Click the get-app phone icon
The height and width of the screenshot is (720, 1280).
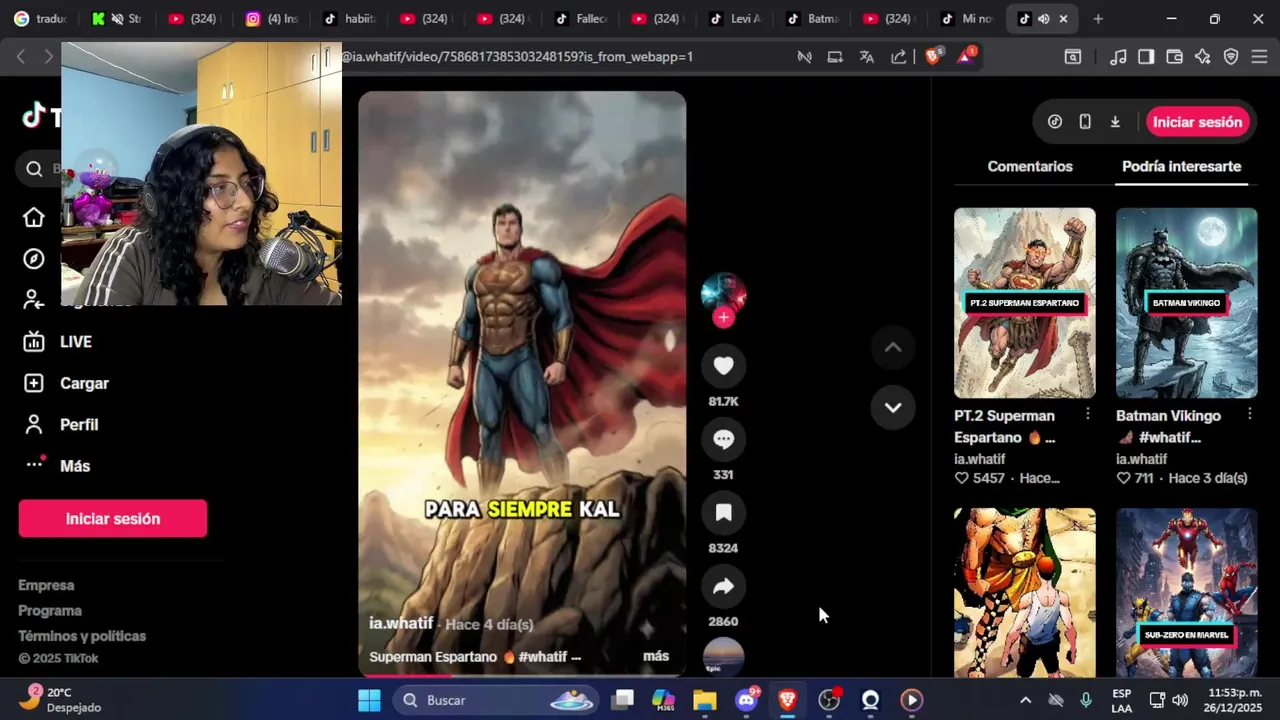click(x=1085, y=122)
